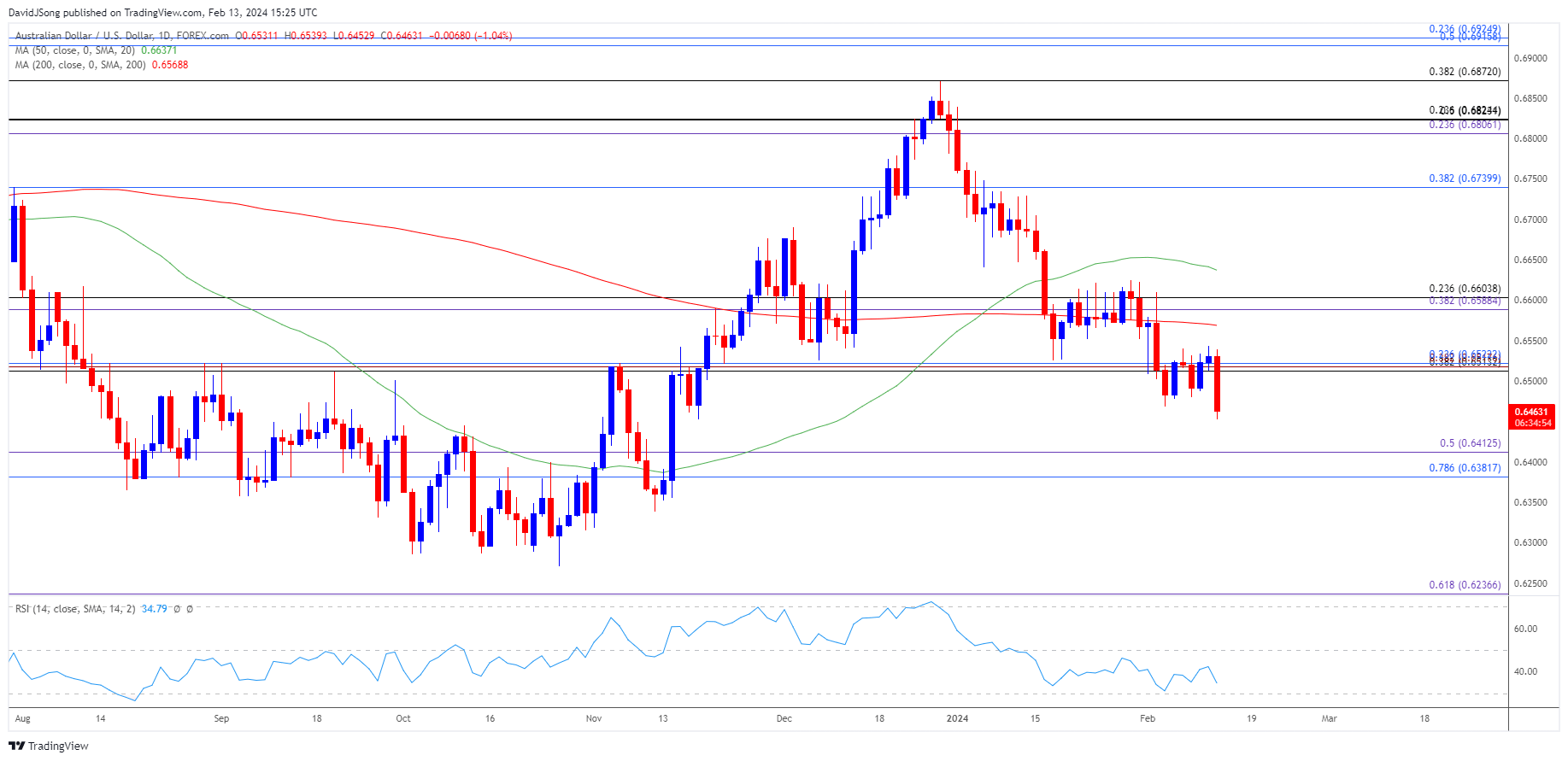Select the 0.618 (0.62366) Fibonacci label
The height and width of the screenshot is (761, 1568).
click(1465, 585)
